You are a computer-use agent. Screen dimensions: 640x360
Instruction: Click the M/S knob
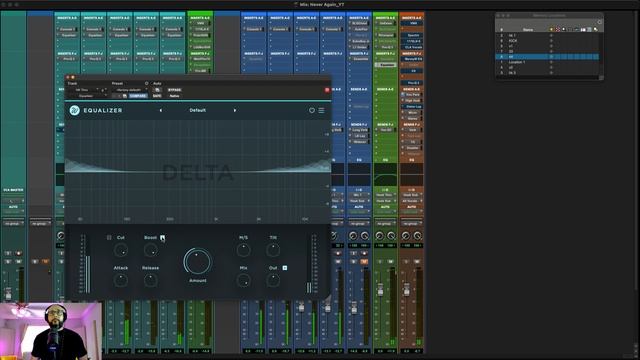click(244, 250)
